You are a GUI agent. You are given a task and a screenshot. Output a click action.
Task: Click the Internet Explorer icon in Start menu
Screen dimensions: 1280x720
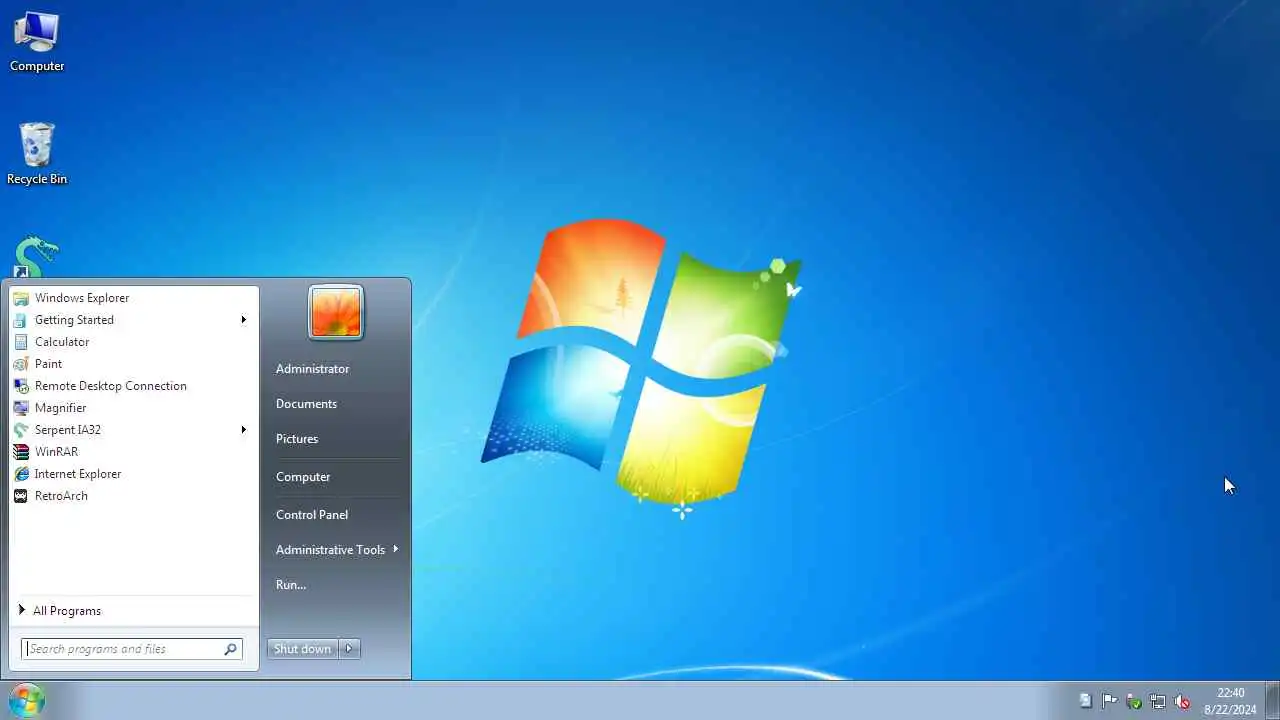coord(20,474)
